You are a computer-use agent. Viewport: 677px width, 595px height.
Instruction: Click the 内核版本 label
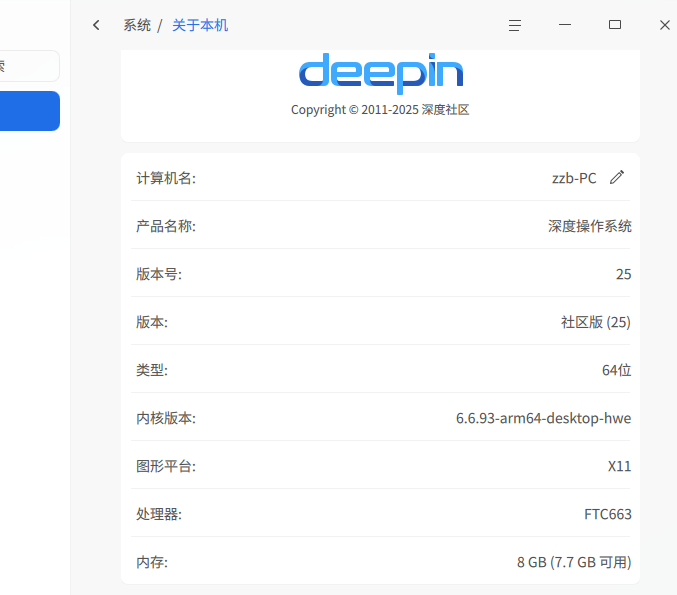(166, 418)
